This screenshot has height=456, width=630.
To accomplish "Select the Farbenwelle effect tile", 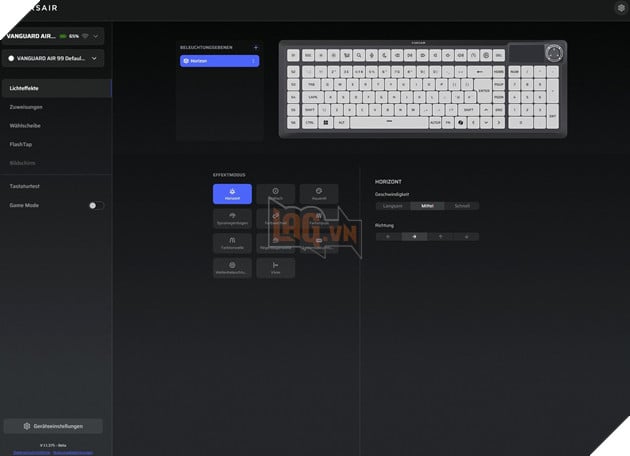I will 232,243.
